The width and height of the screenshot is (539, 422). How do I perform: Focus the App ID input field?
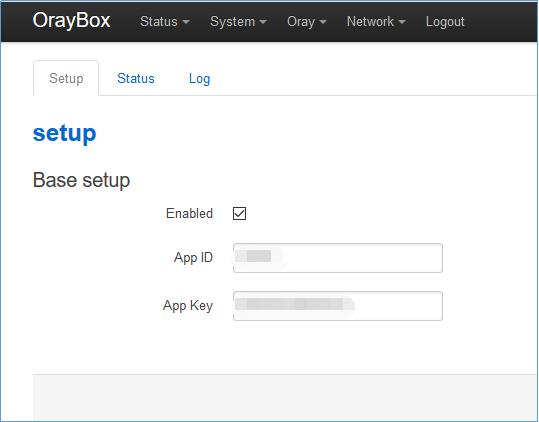[x=338, y=258]
